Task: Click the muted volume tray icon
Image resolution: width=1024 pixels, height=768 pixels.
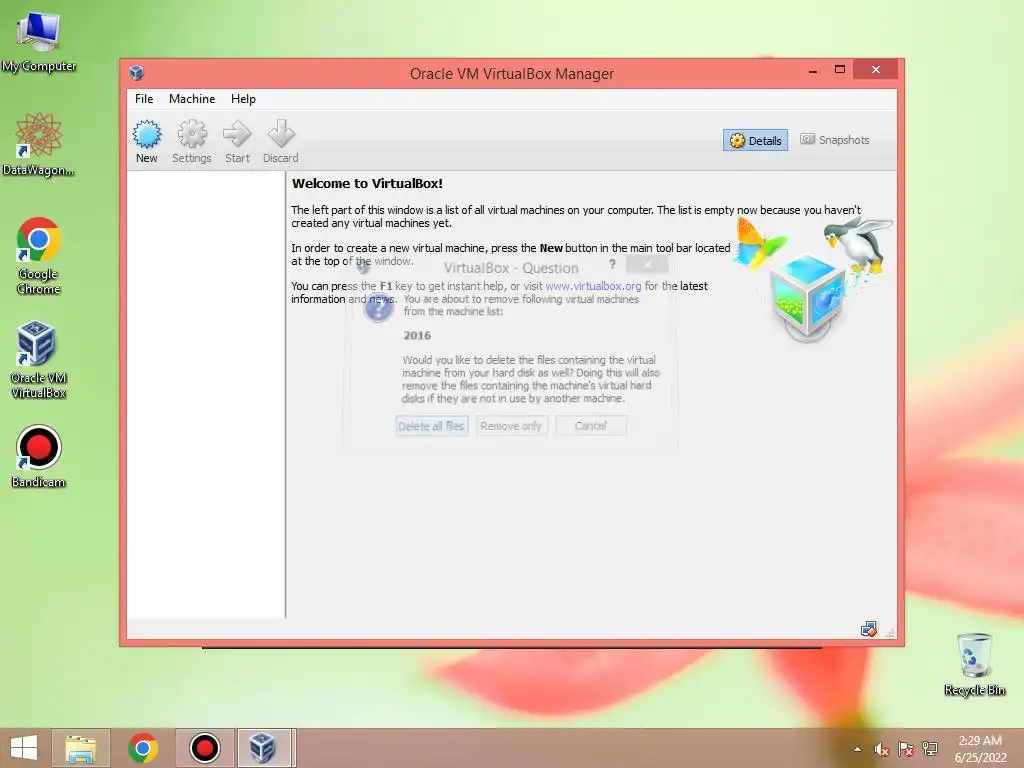Action: pyautogui.click(x=882, y=749)
